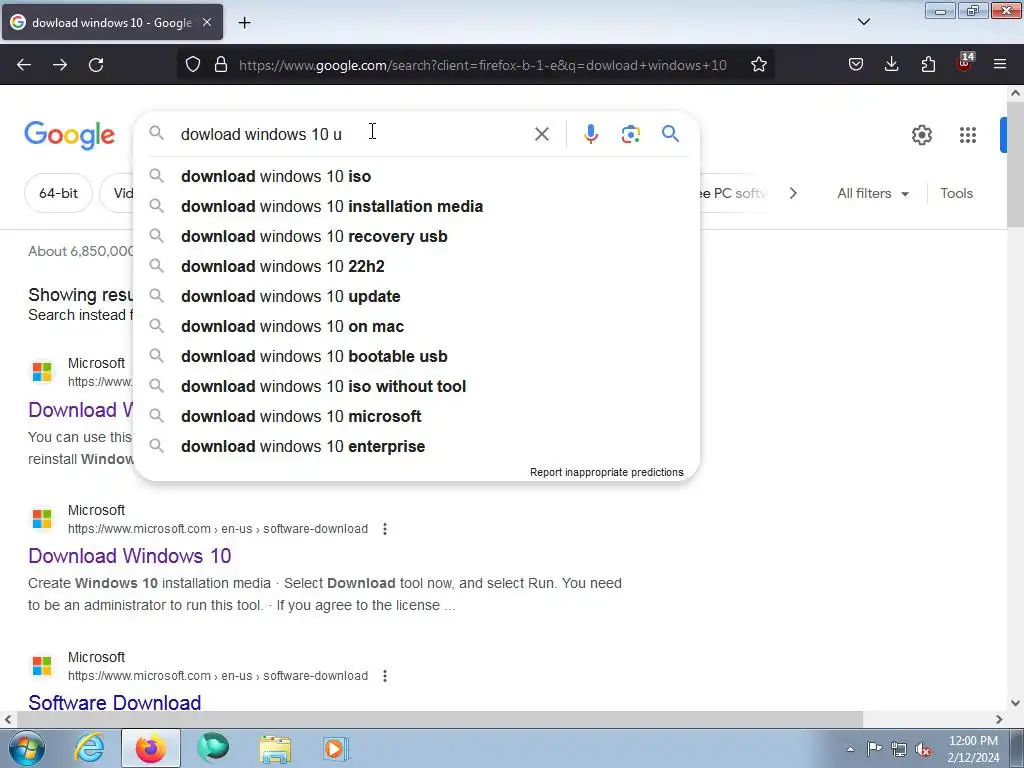Open the list all tabs dropdown arrow
Viewport: 1024px width, 768px height.
(864, 22)
